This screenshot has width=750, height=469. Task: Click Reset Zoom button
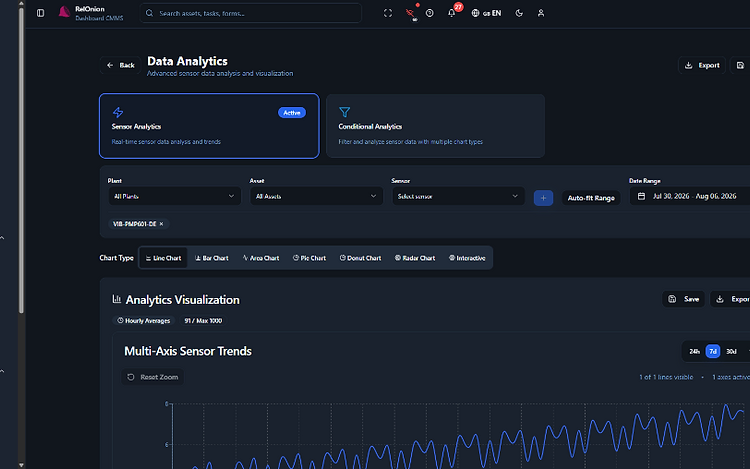point(153,377)
